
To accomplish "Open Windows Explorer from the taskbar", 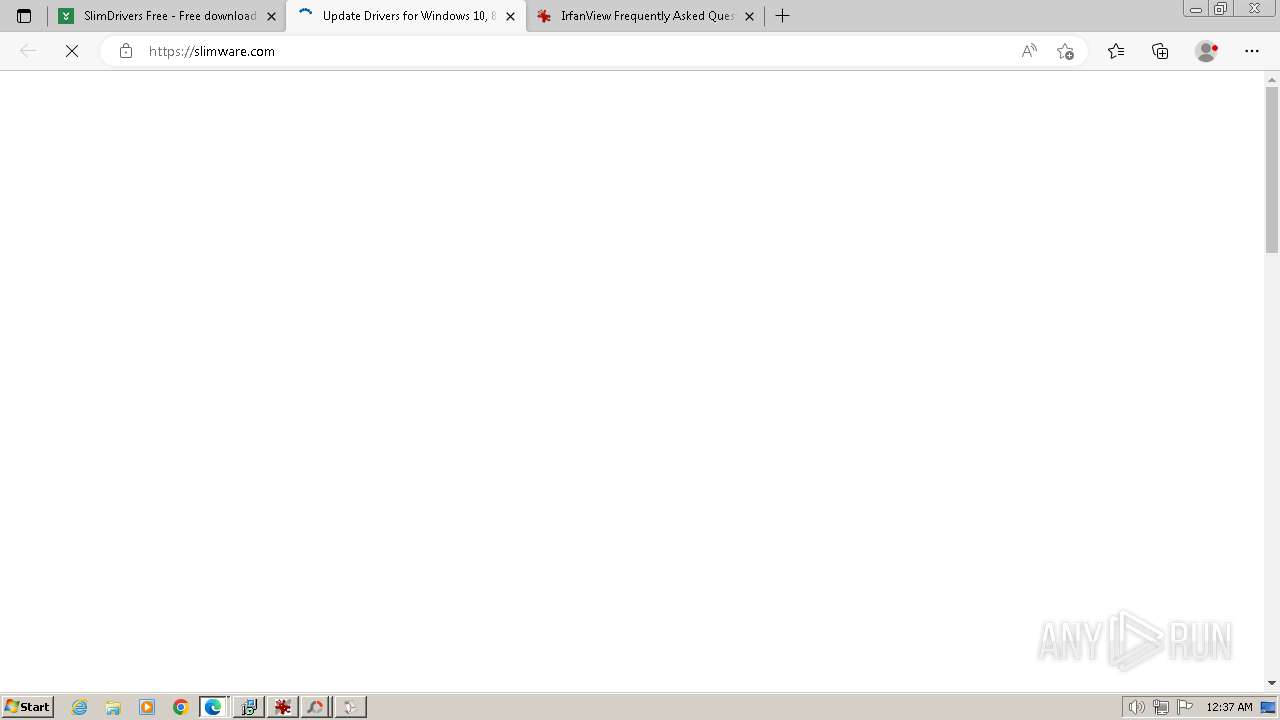I will pyautogui.click(x=113, y=707).
